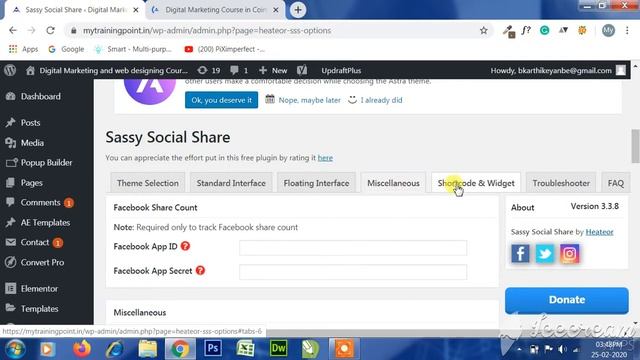This screenshot has width=640, height=360.
Task: Open UpdraftPlus in admin bar
Action: click(x=341, y=70)
